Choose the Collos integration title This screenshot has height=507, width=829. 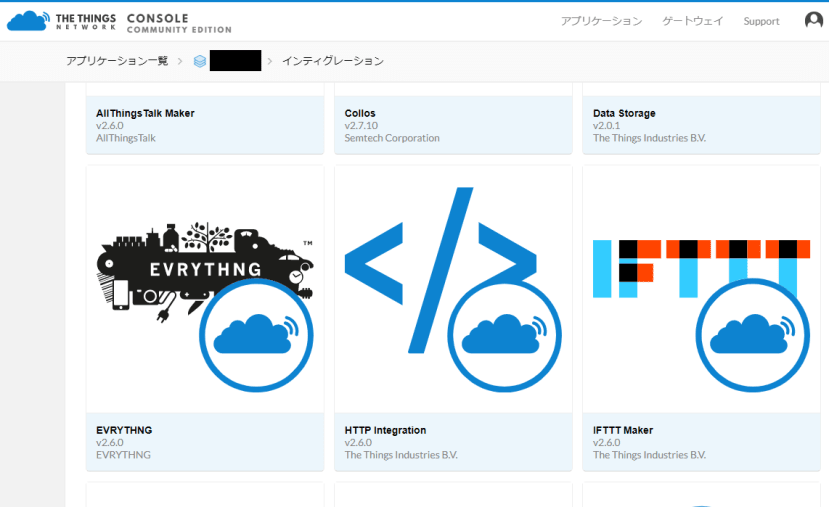(x=360, y=113)
